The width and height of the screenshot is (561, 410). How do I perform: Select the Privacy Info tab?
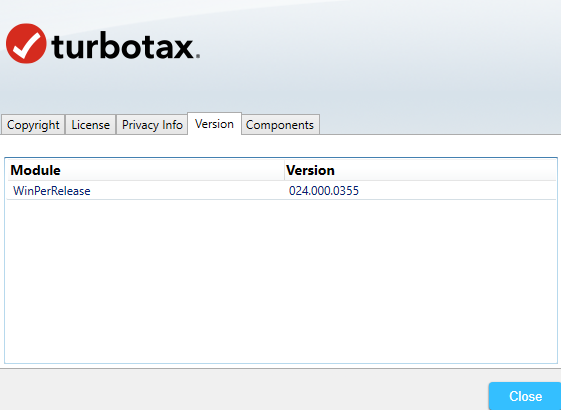[152, 125]
